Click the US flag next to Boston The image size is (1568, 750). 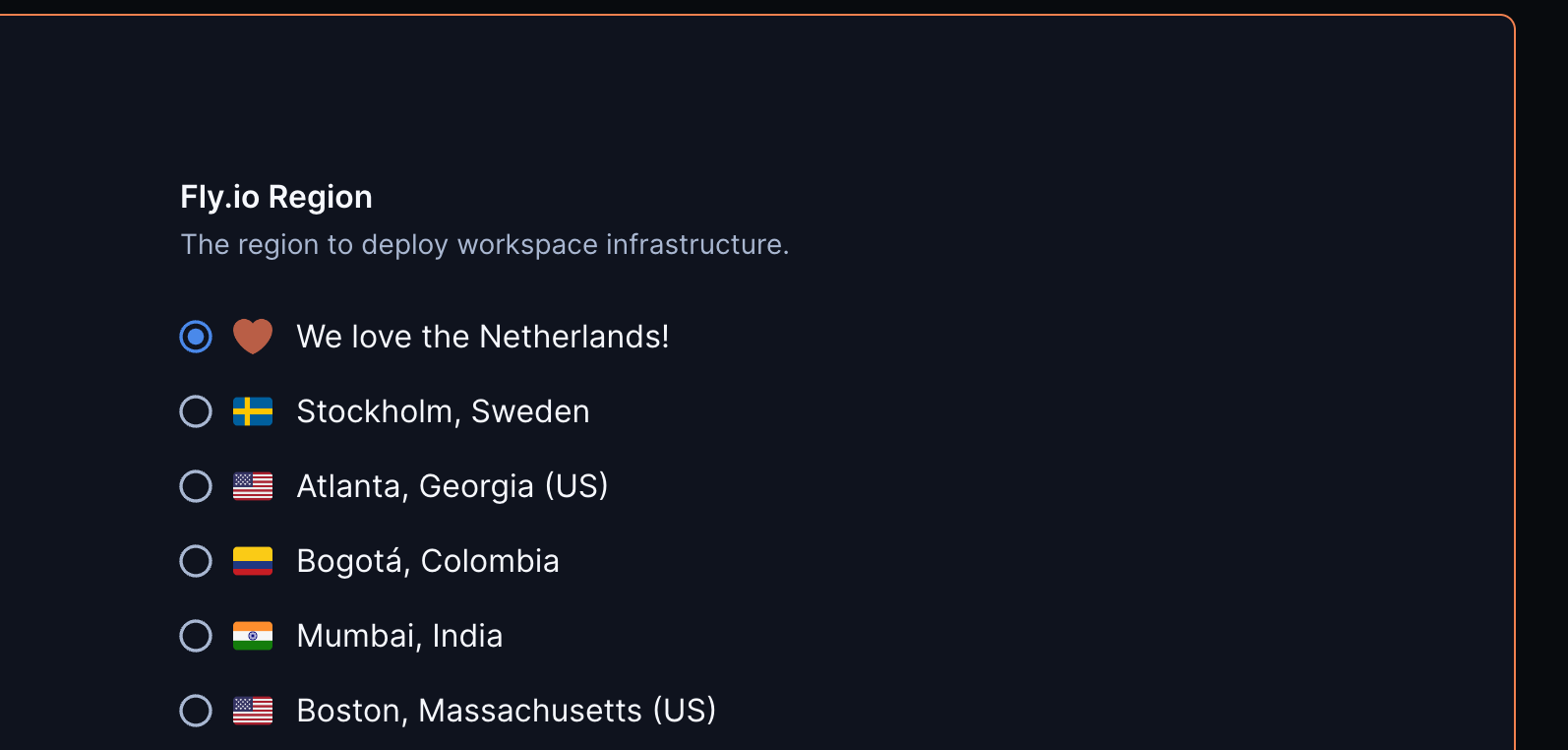(253, 711)
